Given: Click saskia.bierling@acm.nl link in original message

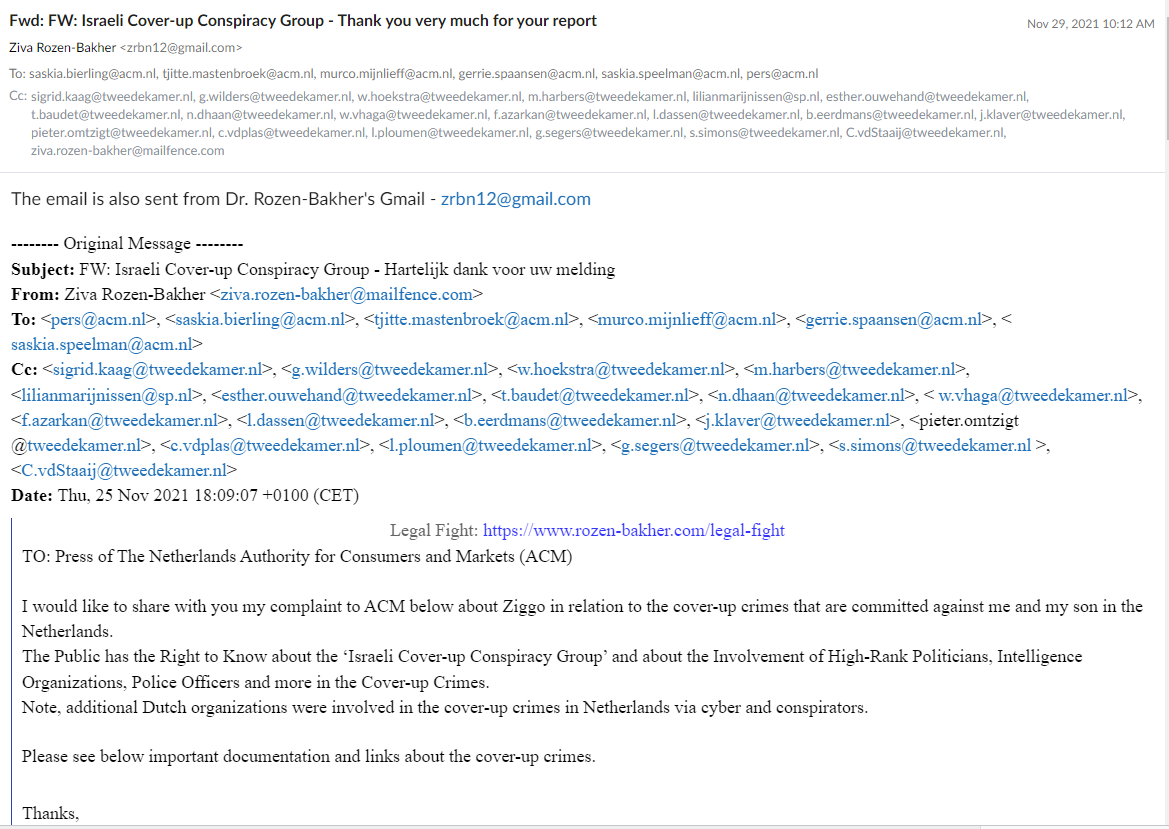Looking at the screenshot, I should (260, 320).
